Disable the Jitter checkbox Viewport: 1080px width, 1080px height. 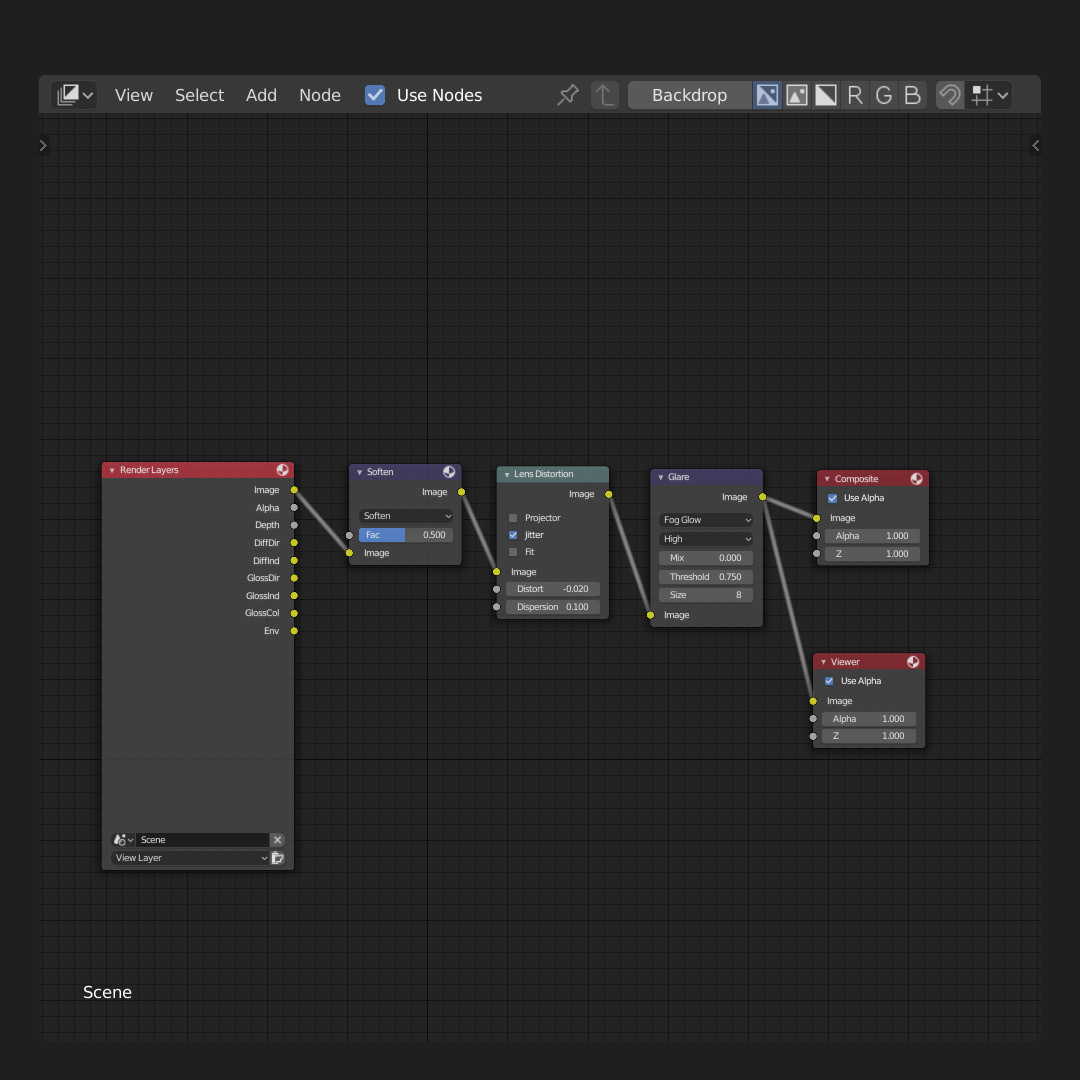pyautogui.click(x=513, y=535)
